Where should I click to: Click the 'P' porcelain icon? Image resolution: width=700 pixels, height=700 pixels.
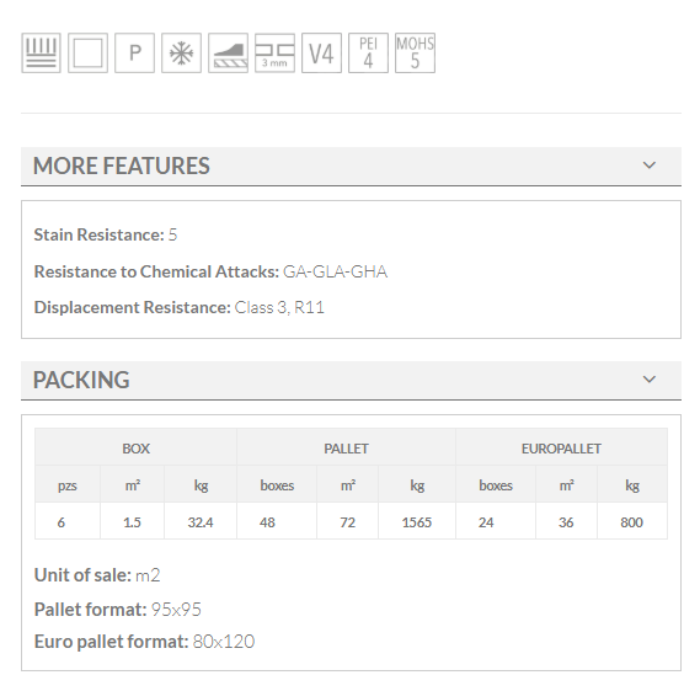click(x=134, y=54)
